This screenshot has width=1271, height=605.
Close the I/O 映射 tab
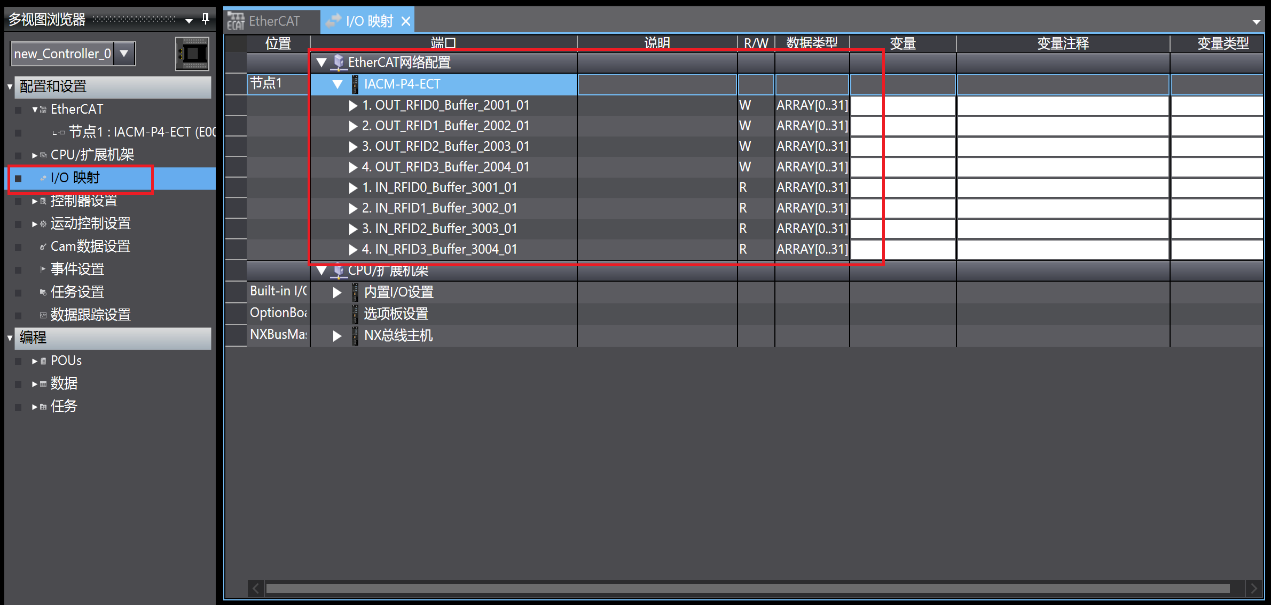(x=405, y=21)
